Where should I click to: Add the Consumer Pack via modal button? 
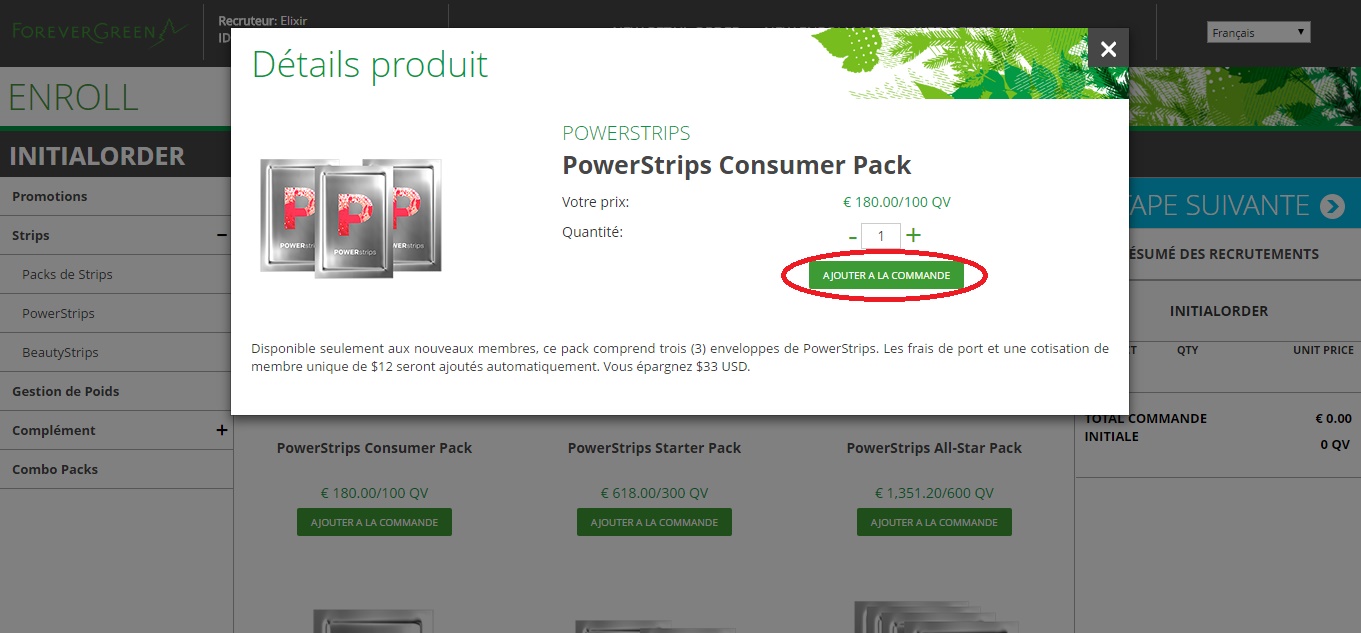tap(886, 275)
